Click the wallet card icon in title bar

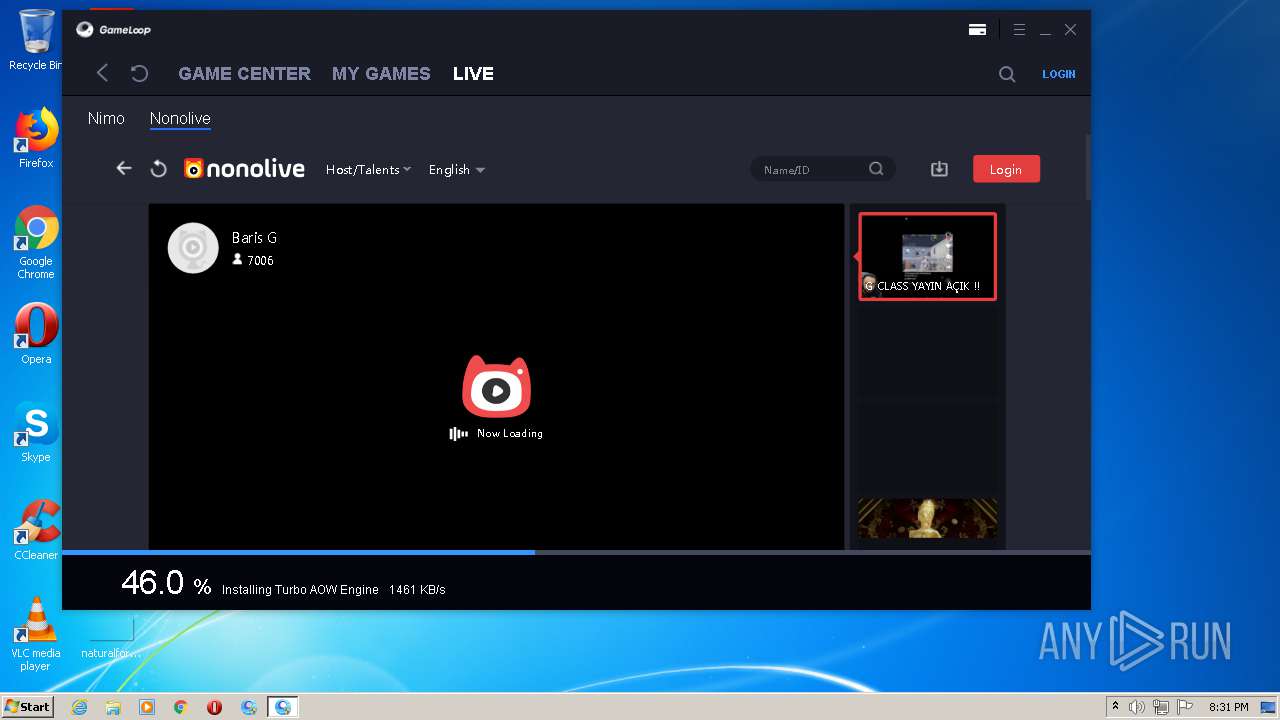point(977,30)
